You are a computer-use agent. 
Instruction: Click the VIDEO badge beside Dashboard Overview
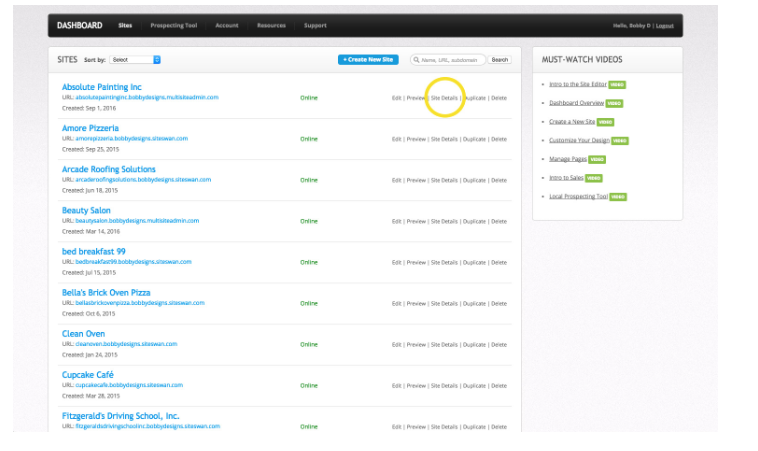(614, 103)
